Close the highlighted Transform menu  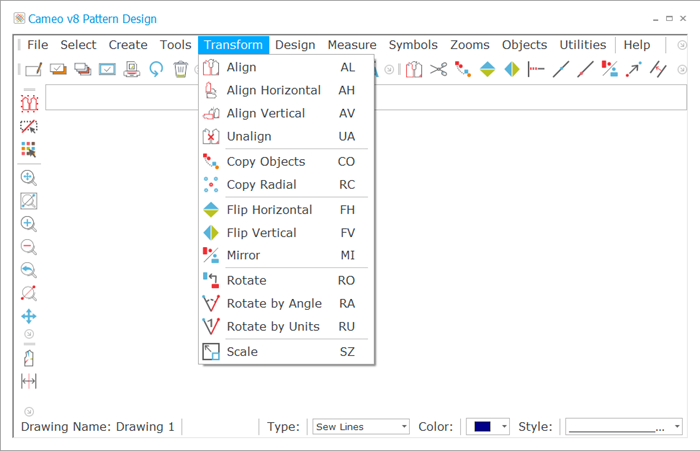(233, 45)
